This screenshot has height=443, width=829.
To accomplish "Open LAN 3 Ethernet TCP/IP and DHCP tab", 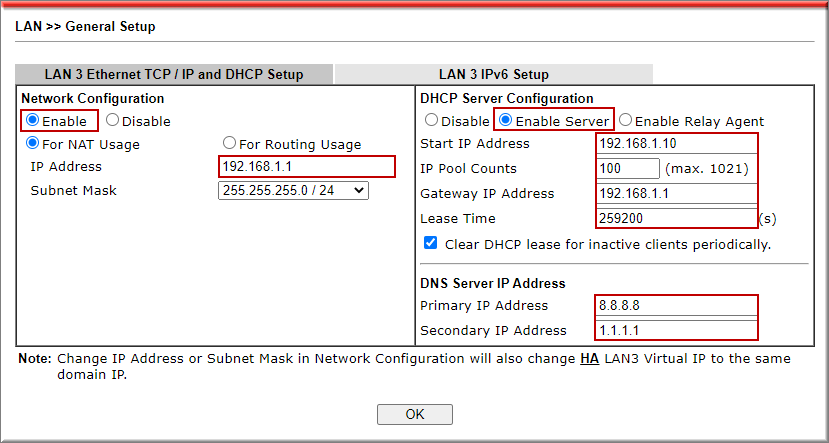I will point(174,74).
